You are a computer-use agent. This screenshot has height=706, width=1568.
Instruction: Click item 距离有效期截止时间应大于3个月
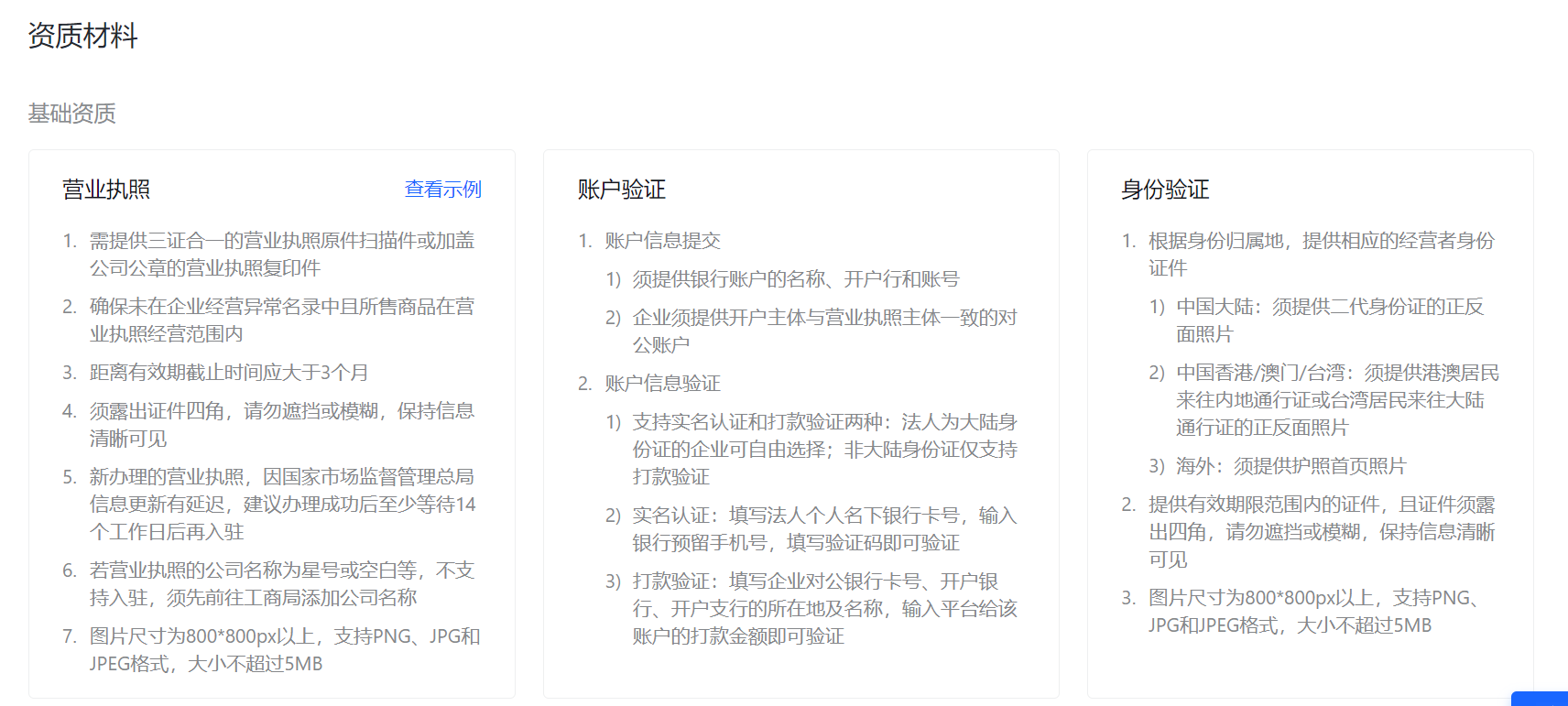coord(229,373)
